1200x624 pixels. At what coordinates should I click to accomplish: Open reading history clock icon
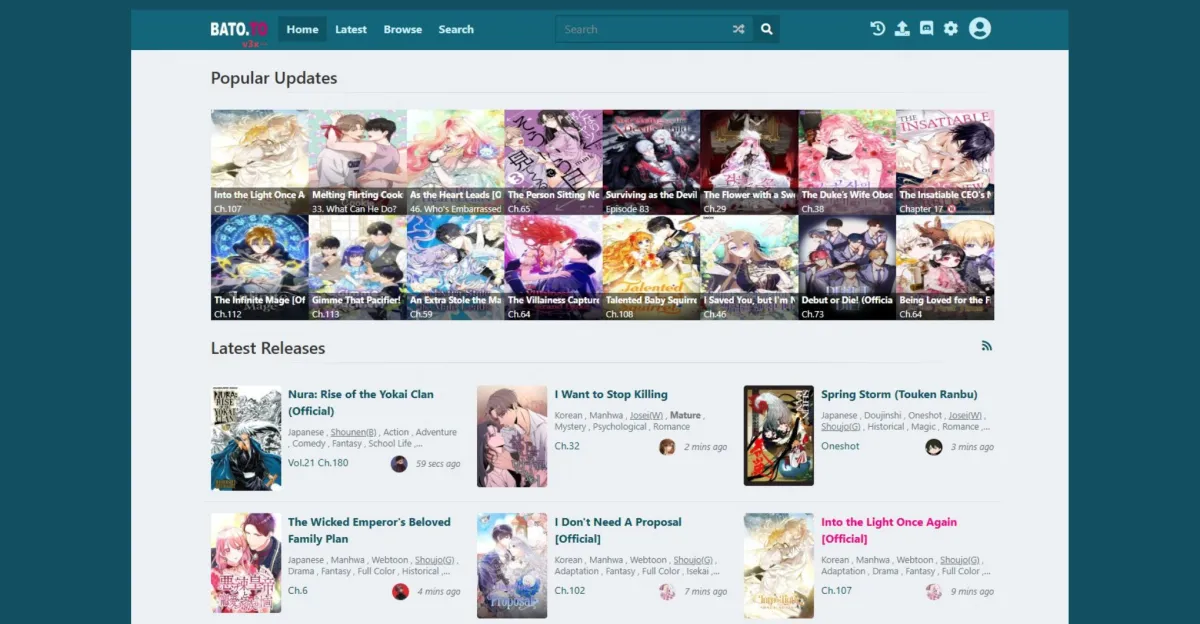tap(877, 29)
